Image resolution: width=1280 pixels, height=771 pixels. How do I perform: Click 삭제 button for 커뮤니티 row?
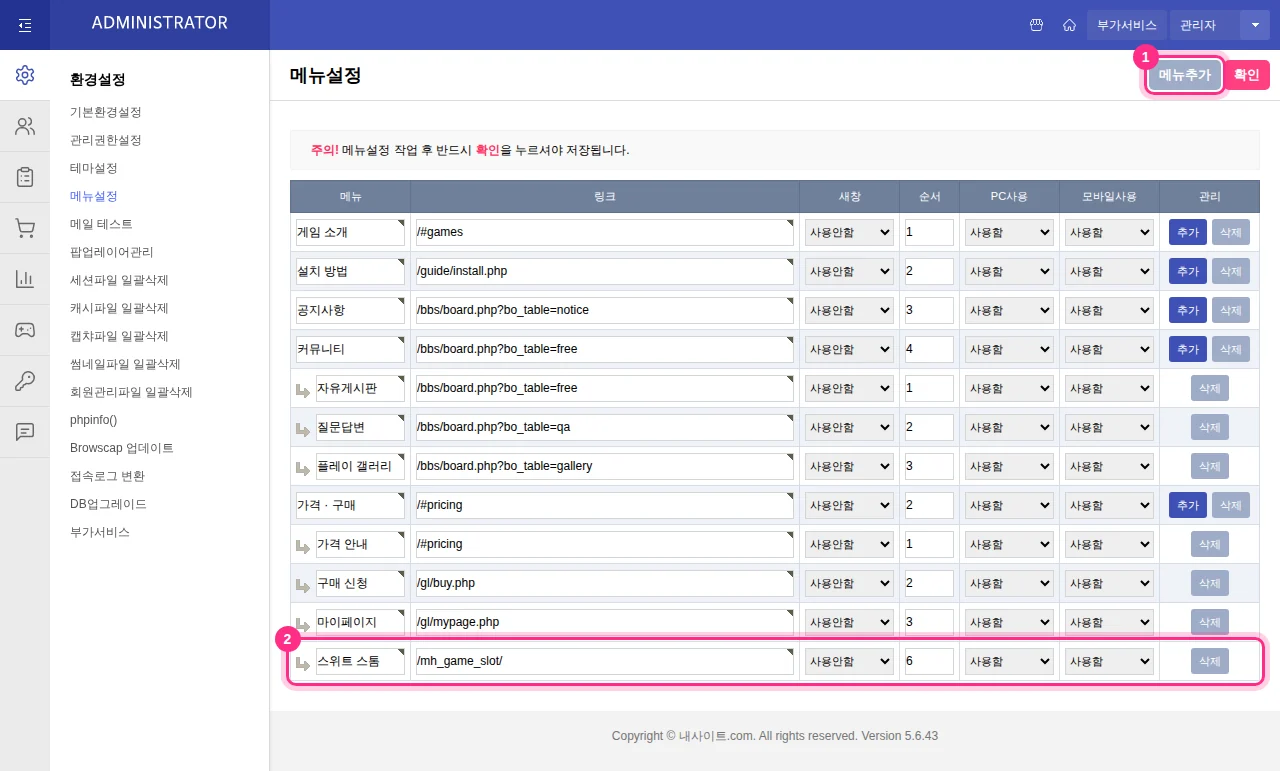point(1231,349)
